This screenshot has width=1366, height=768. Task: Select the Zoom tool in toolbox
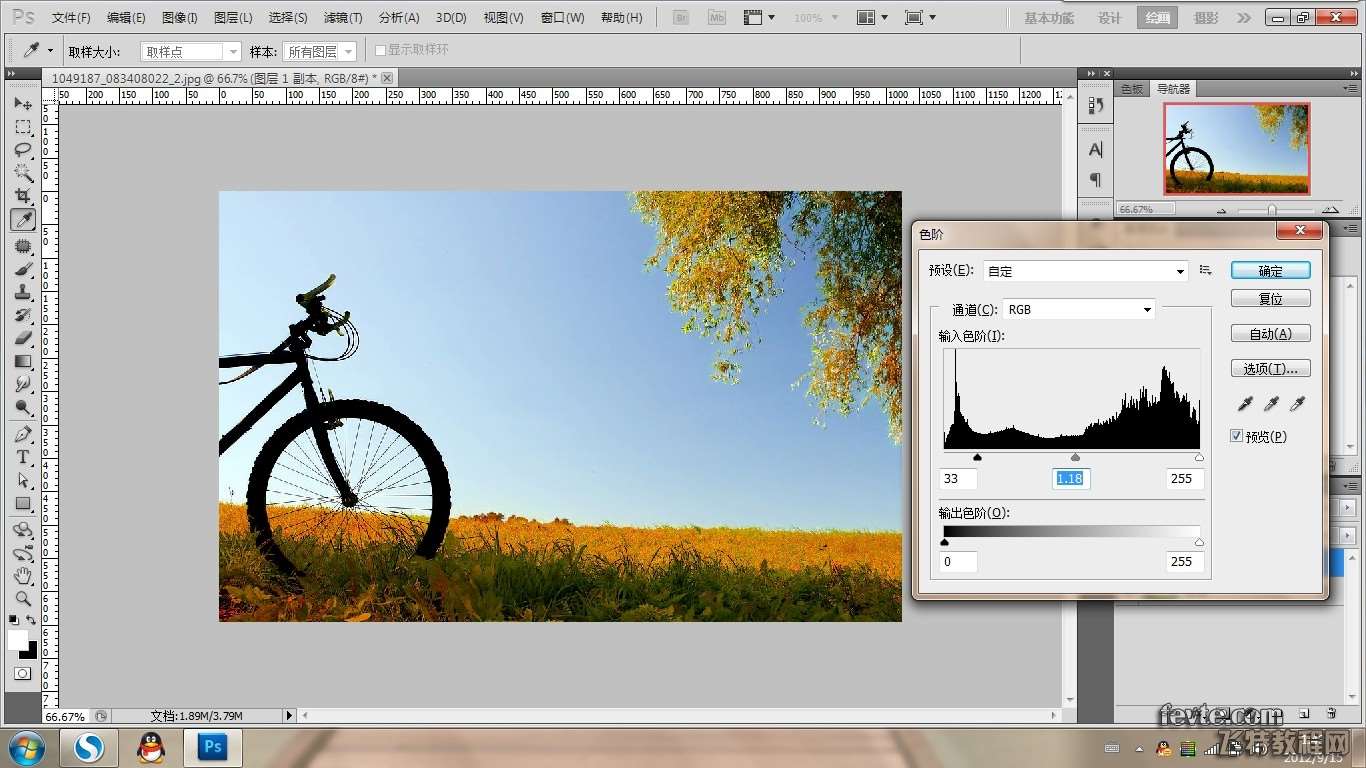[23, 599]
